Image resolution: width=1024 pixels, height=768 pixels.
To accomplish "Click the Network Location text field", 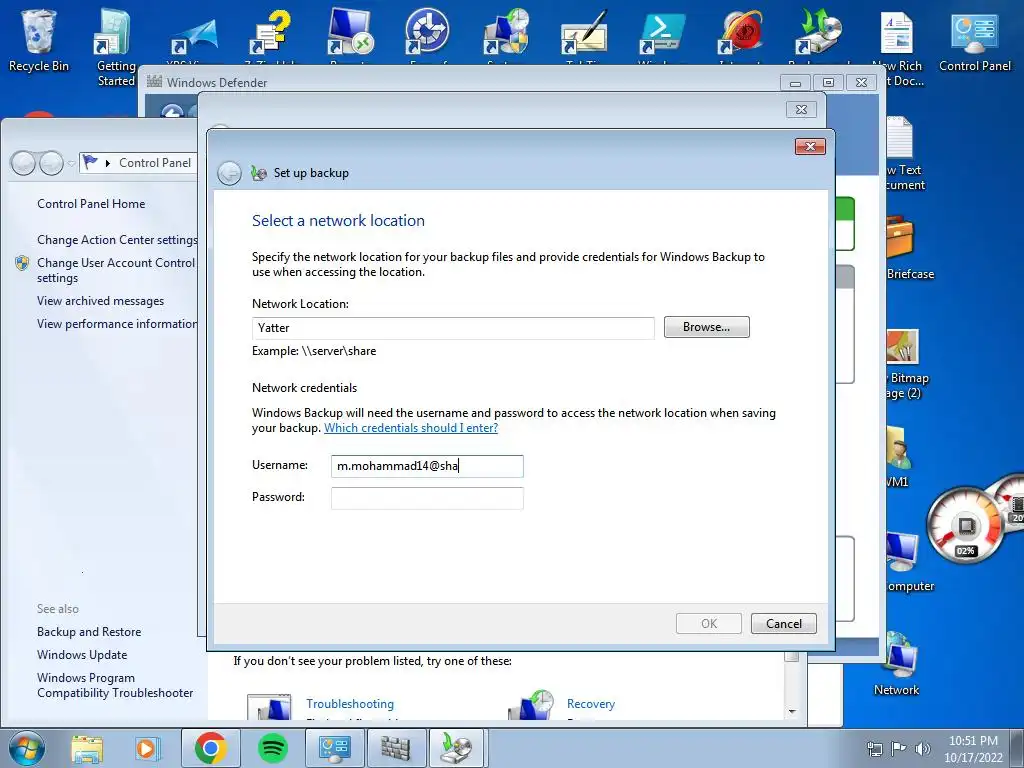I will pyautogui.click(x=453, y=328).
